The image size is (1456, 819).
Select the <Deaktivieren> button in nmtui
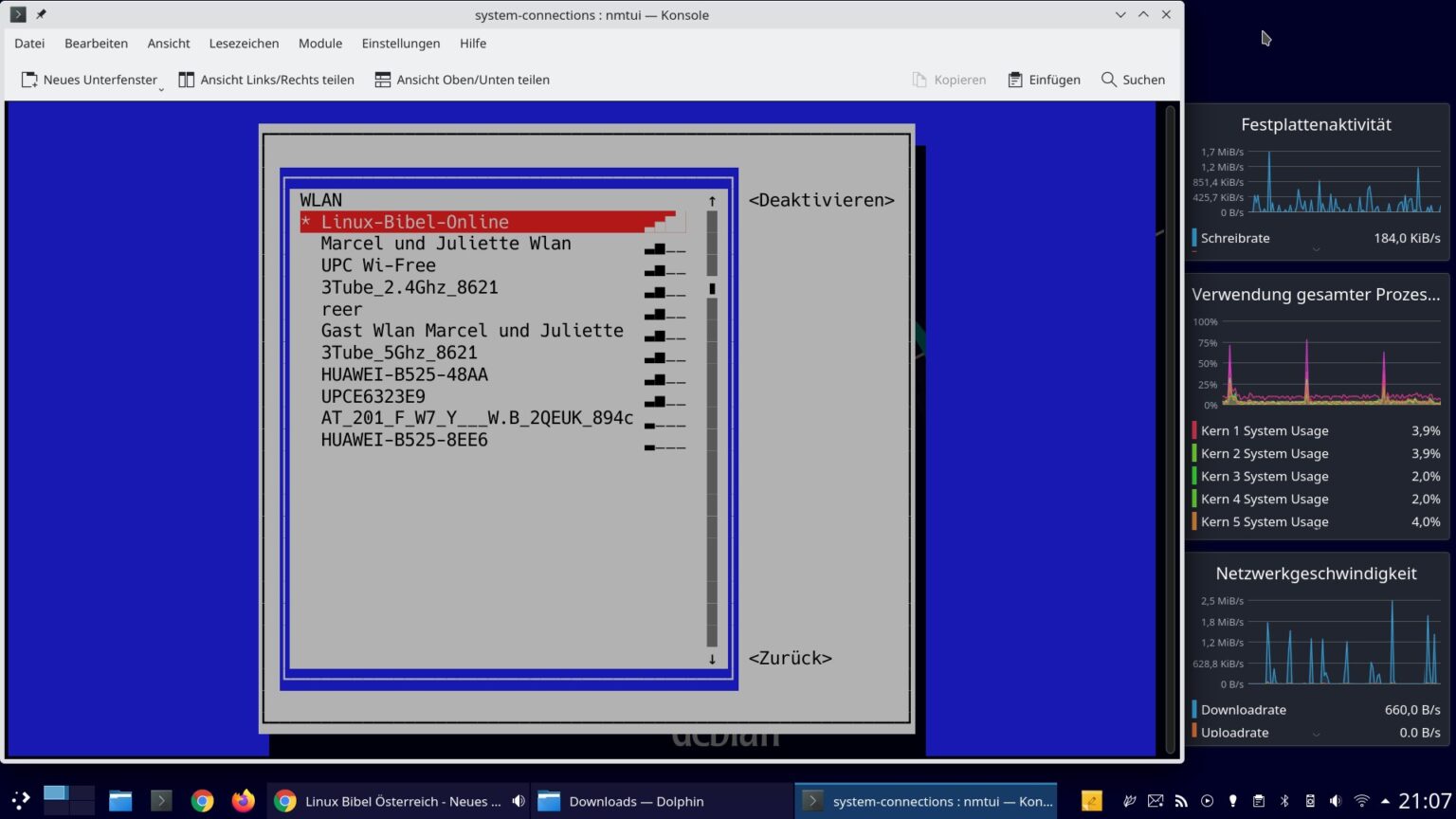[821, 200]
